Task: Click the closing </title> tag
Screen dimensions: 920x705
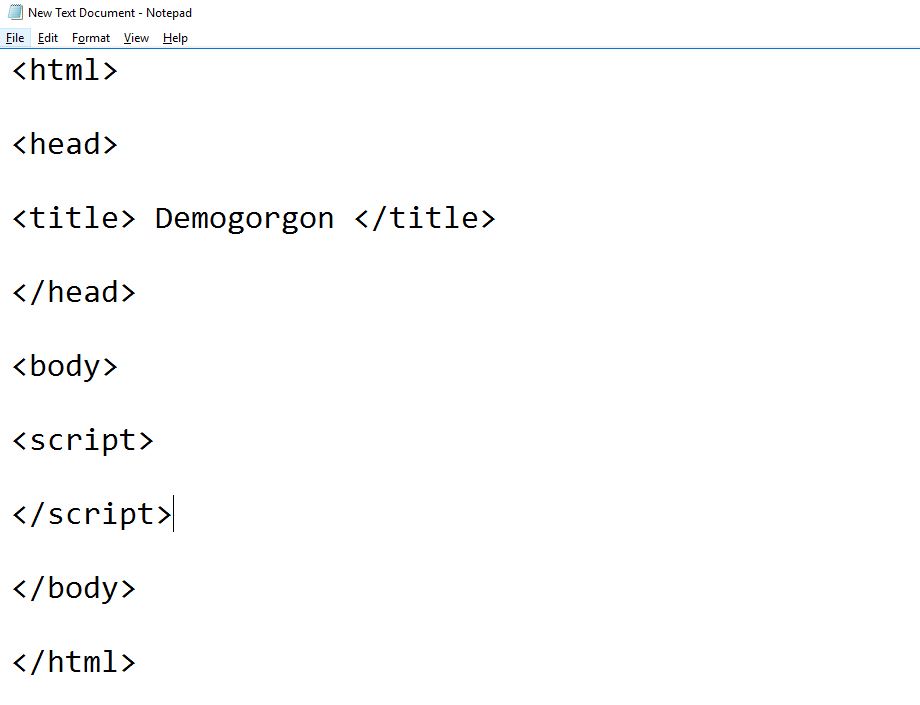Action: 425,218
